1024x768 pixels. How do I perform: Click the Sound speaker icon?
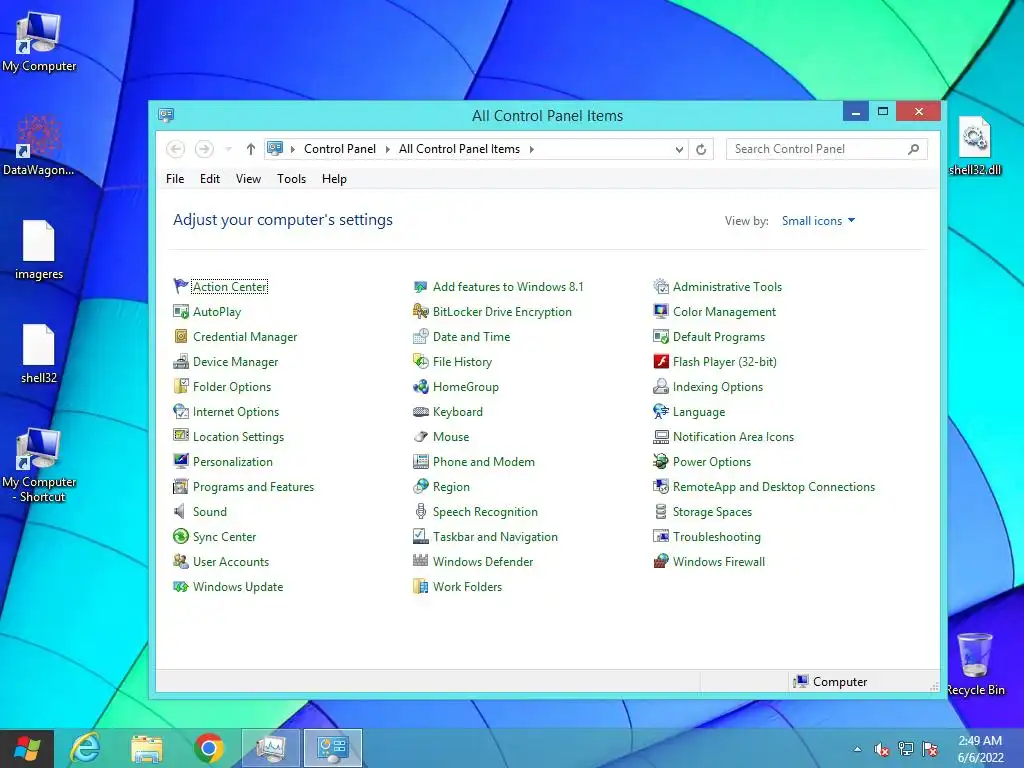[181, 511]
